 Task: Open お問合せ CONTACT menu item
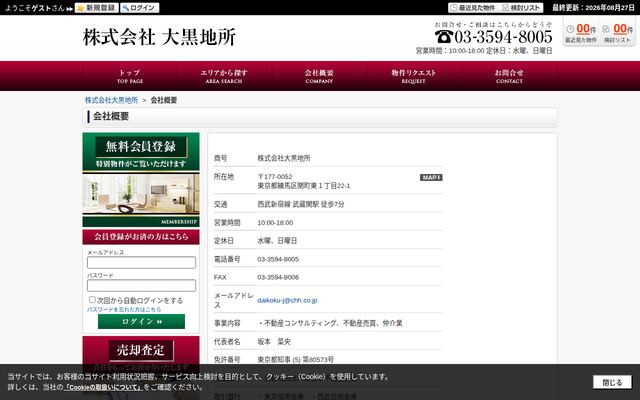pyautogui.click(x=509, y=76)
